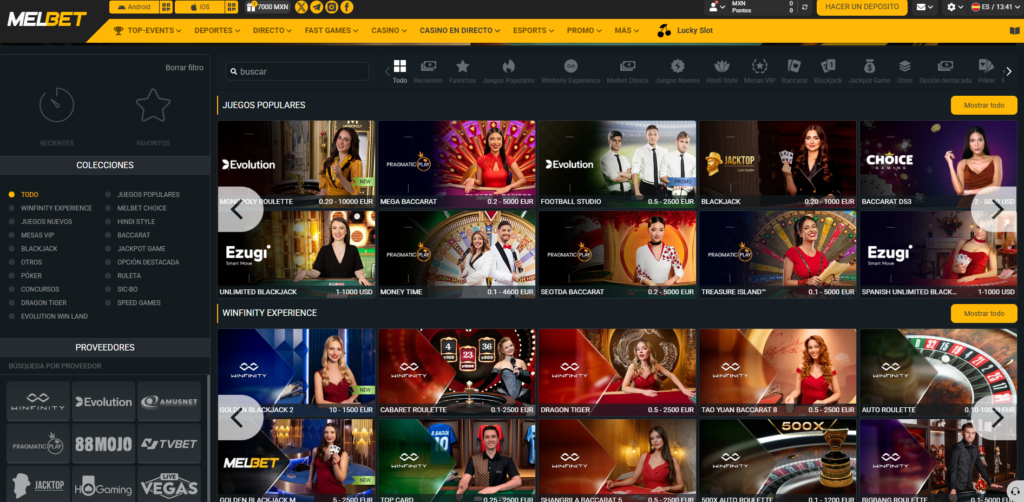Click the 7000 MXN gift bonus icon
The width and height of the screenshot is (1024, 502).
point(268,7)
